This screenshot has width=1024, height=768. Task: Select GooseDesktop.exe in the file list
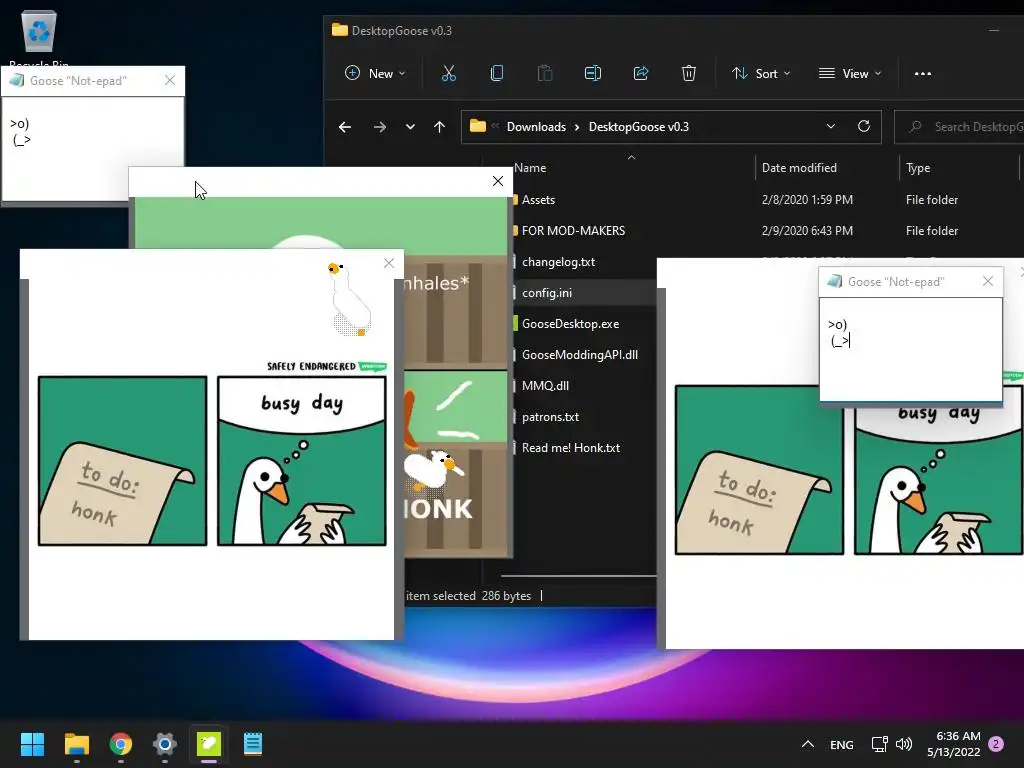pos(570,324)
